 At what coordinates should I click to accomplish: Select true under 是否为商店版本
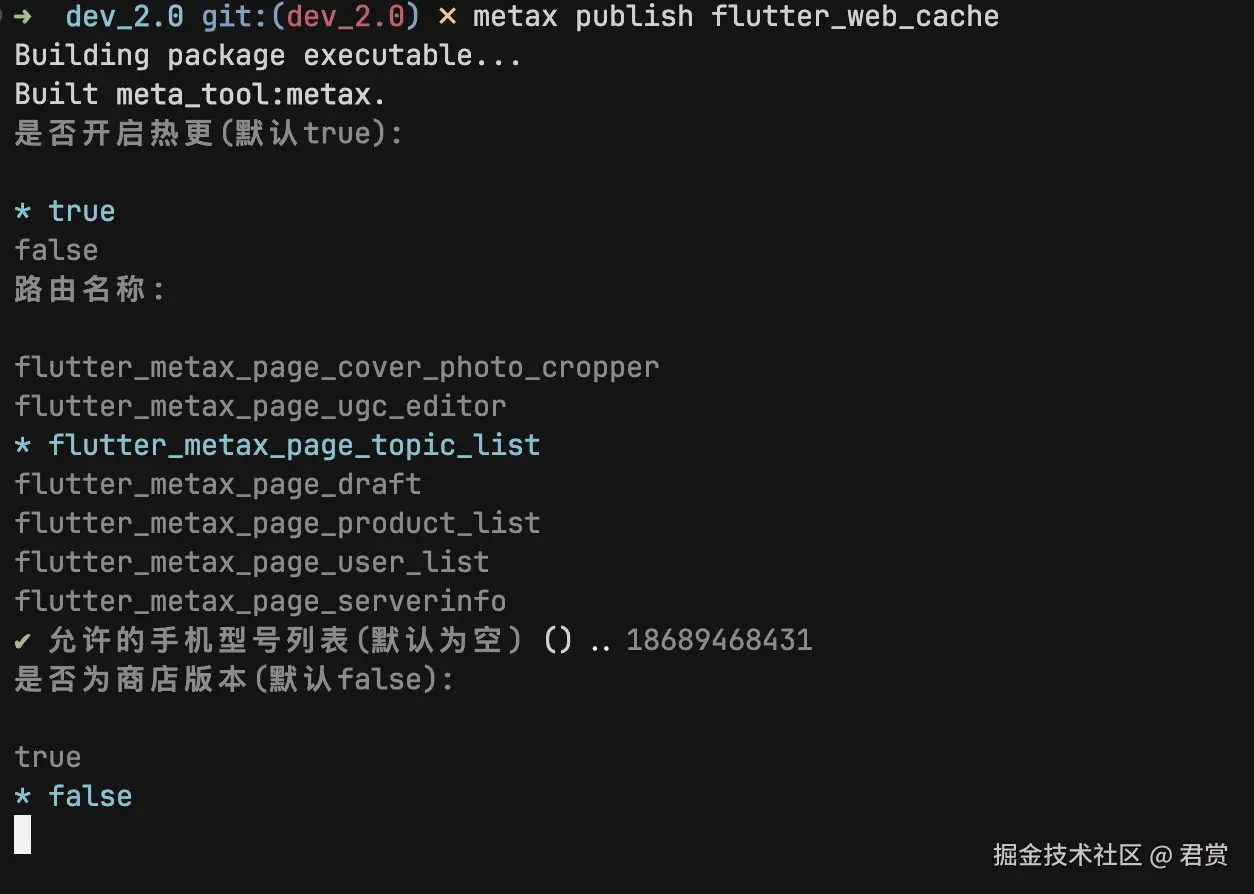pyautogui.click(x=48, y=757)
